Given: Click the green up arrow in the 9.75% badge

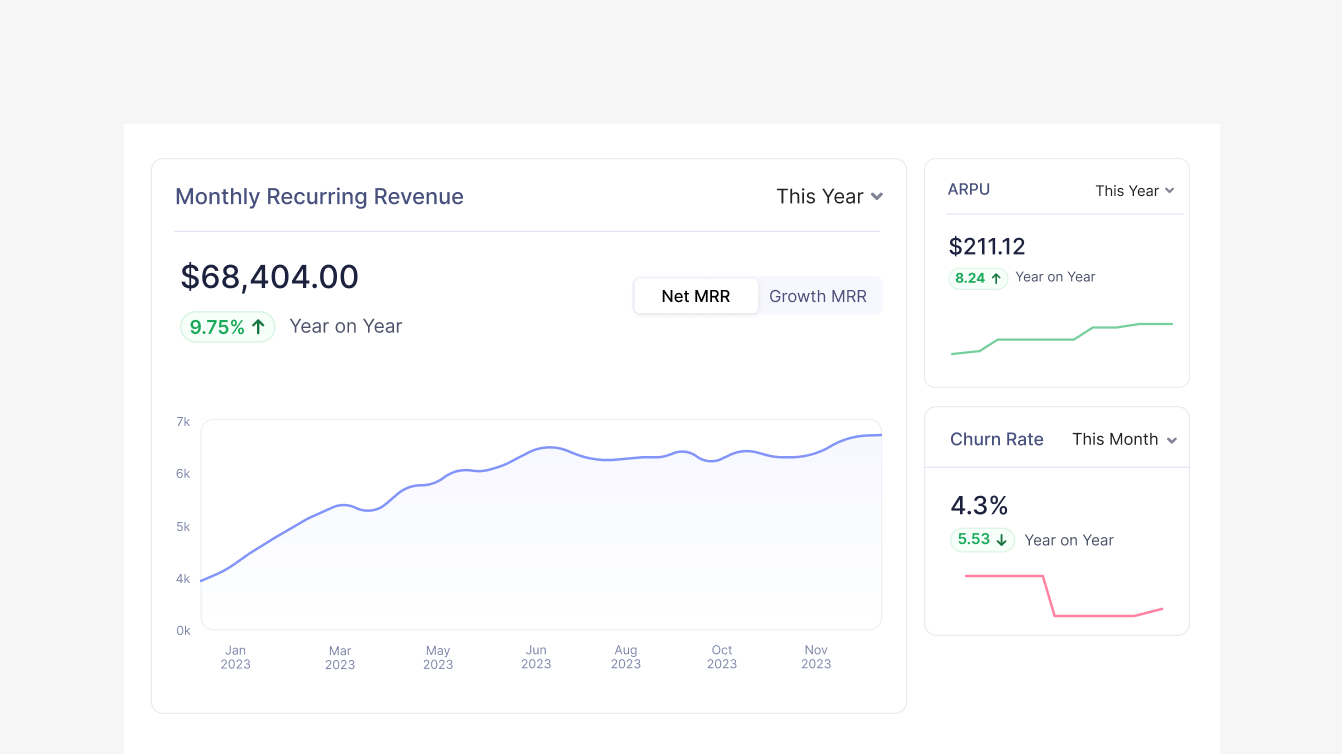Looking at the screenshot, I should click(259, 326).
